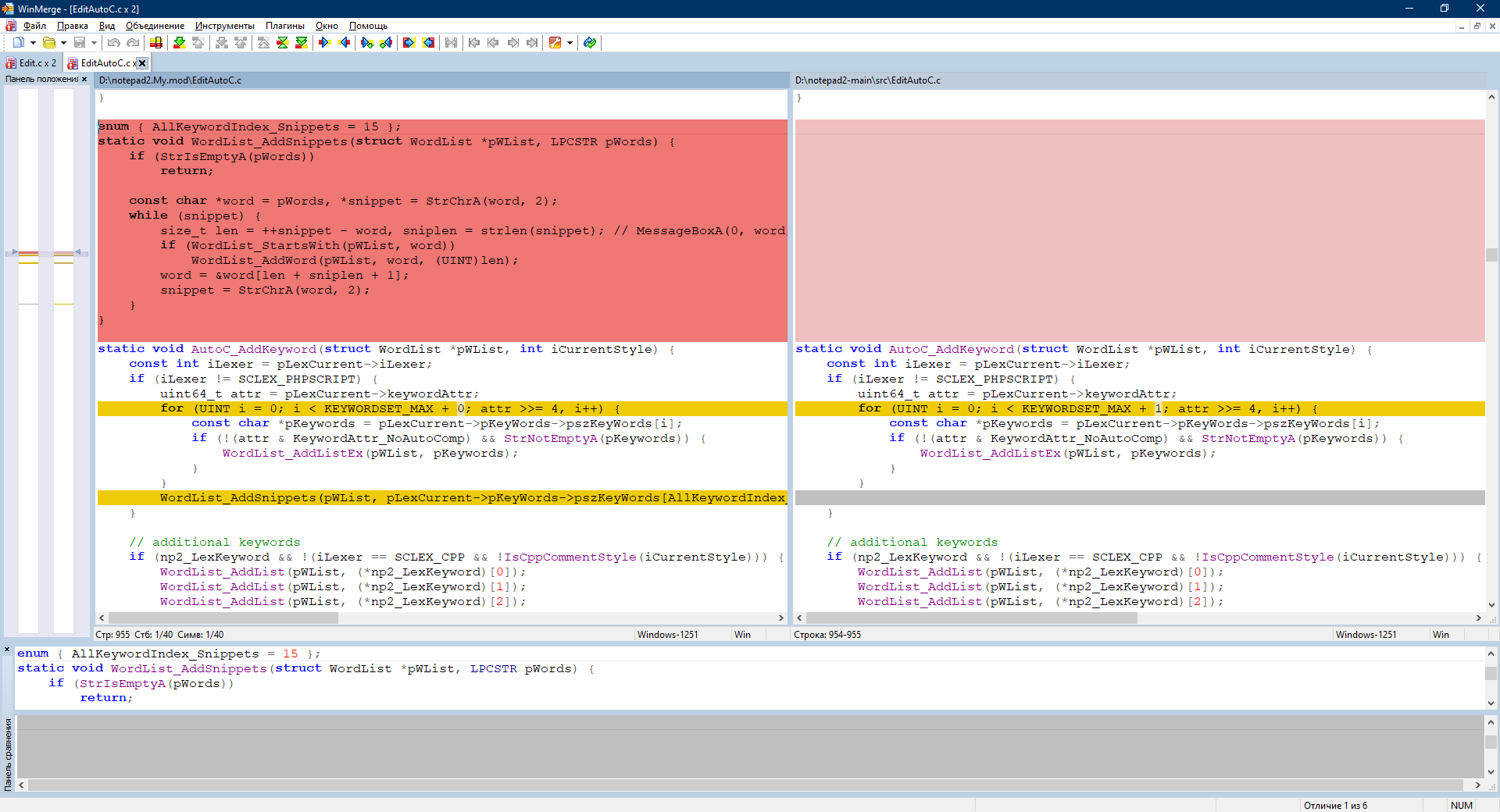The width and height of the screenshot is (1500, 812).
Task: Go to the first file icon
Action: coord(474,43)
